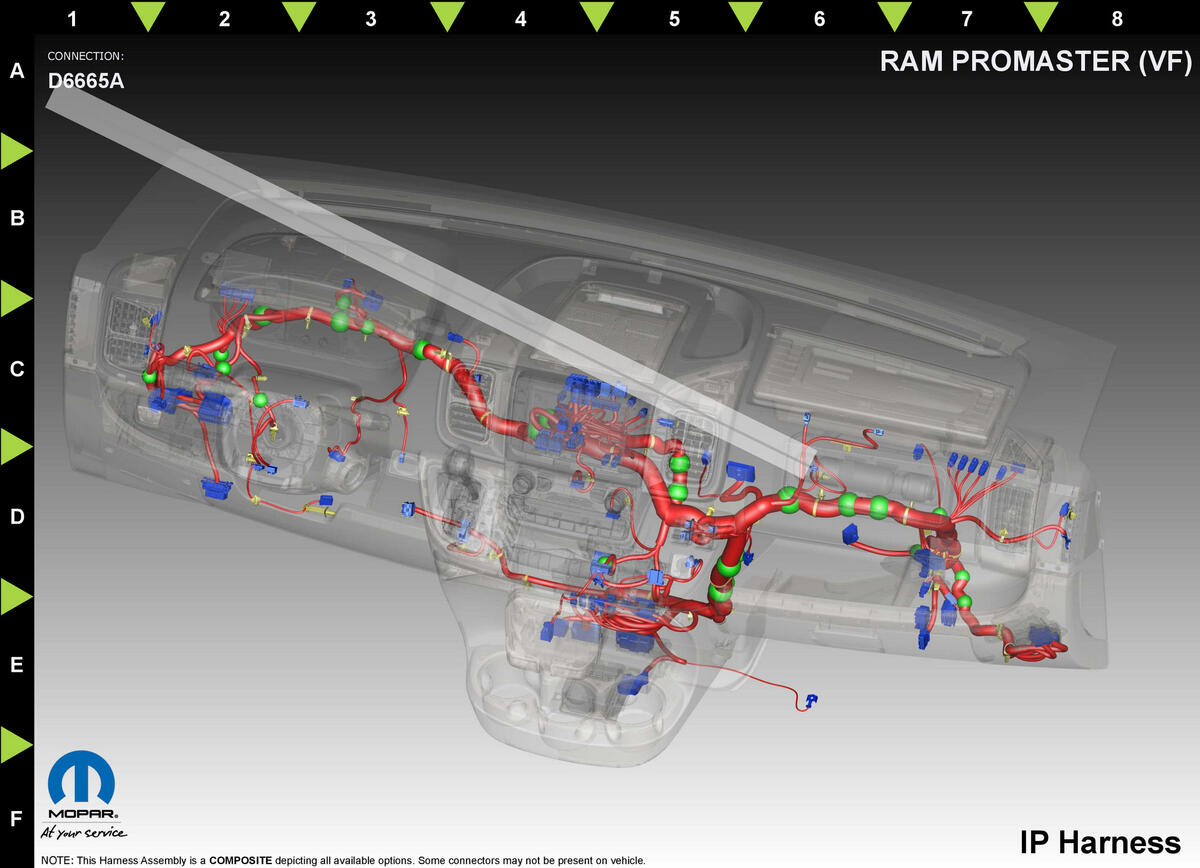Click the green arrow marker between rows E and F
The width and height of the screenshot is (1200, 868).
tap(16, 744)
